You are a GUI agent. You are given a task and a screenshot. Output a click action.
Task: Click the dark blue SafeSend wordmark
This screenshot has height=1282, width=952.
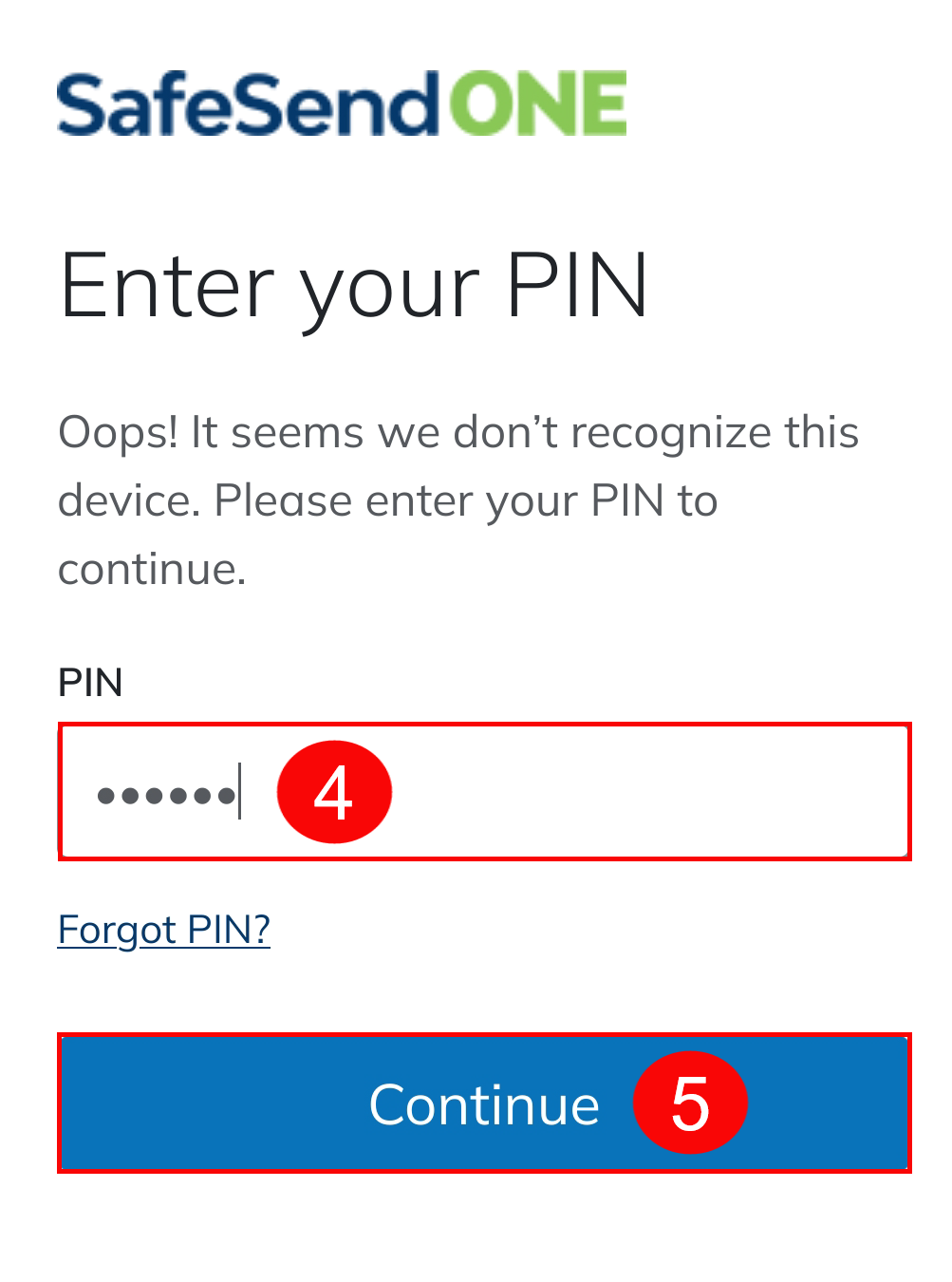(249, 104)
